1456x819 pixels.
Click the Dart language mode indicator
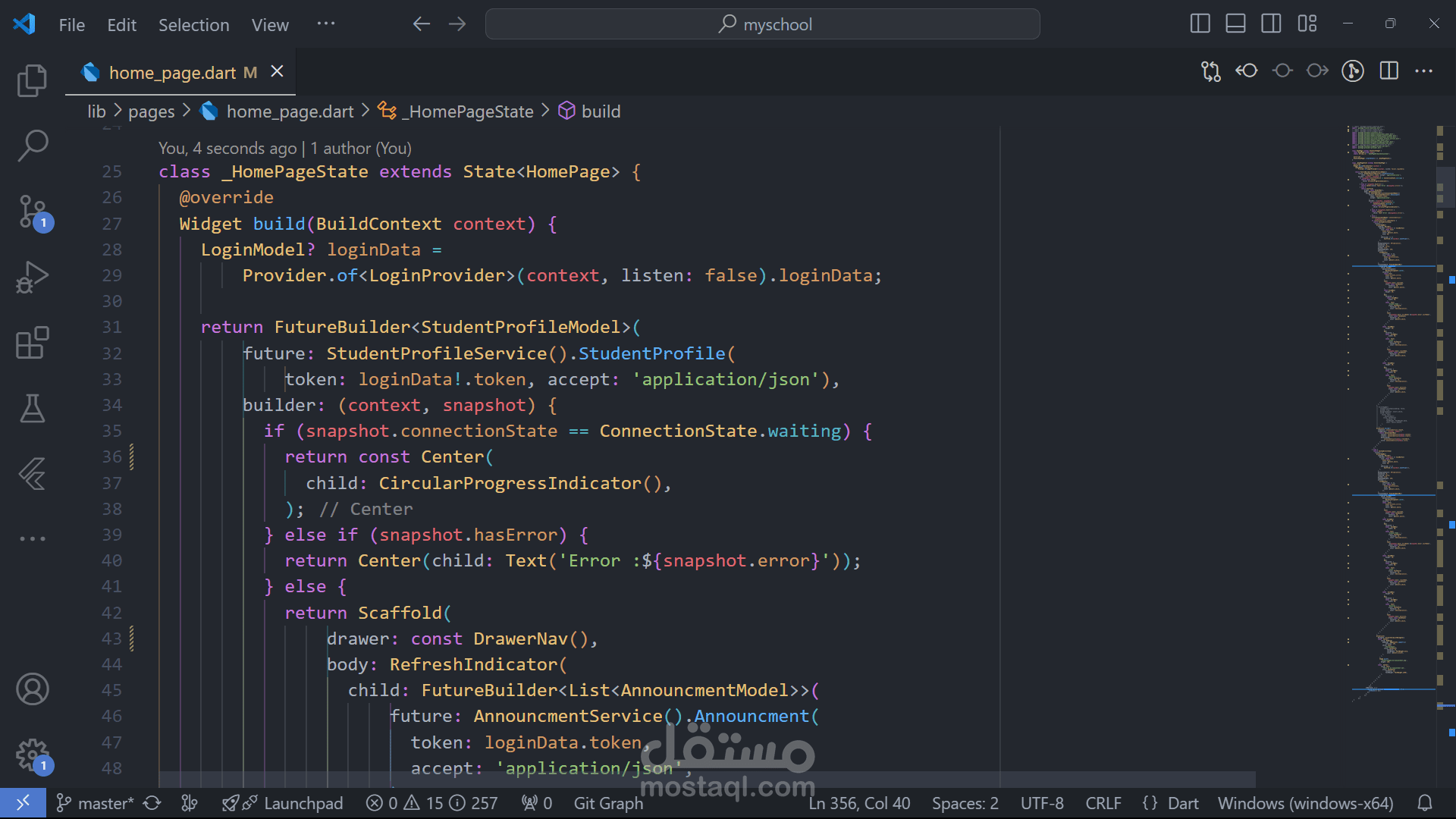pos(1182,803)
